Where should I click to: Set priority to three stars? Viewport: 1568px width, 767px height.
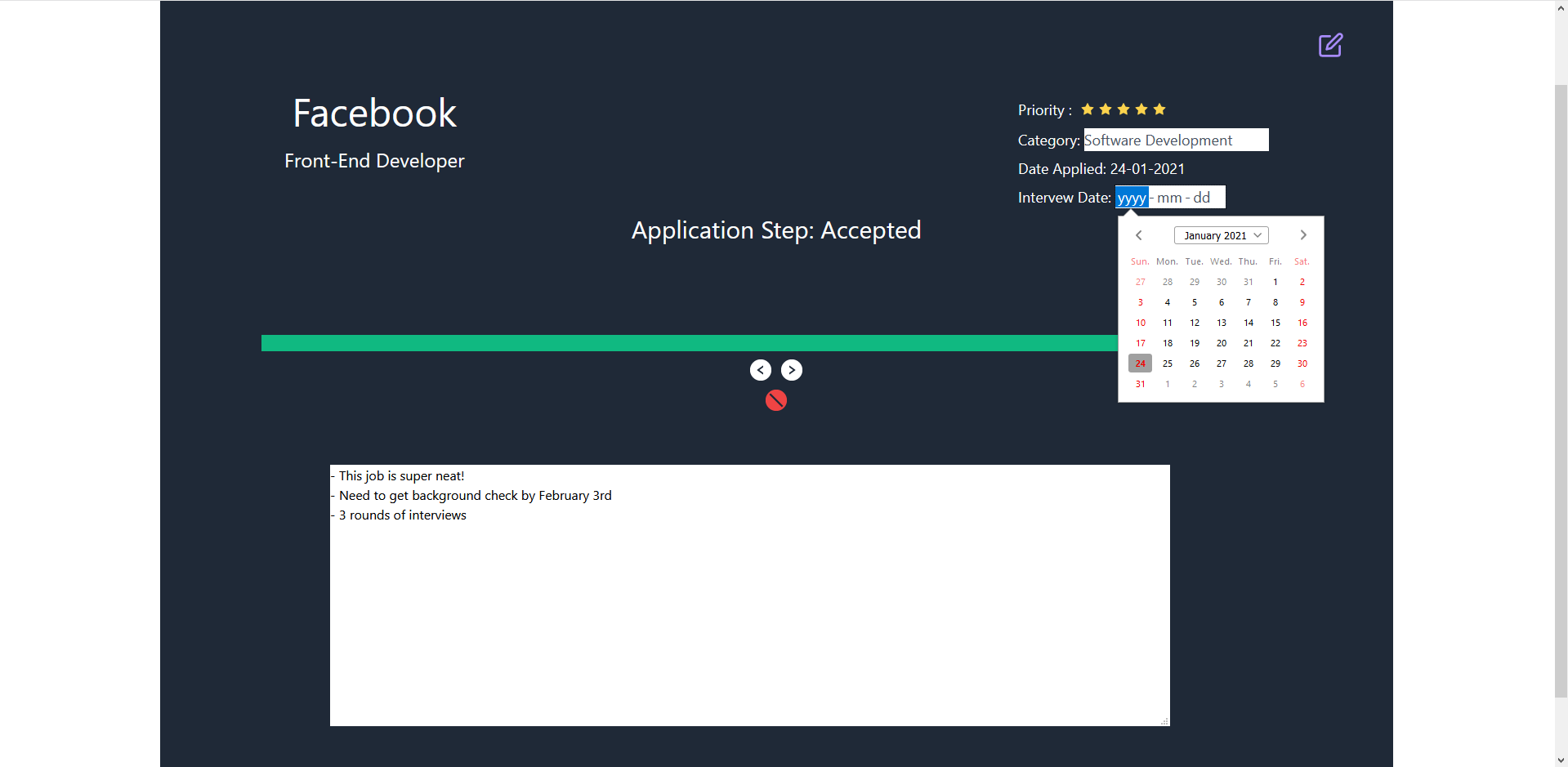1124,109
